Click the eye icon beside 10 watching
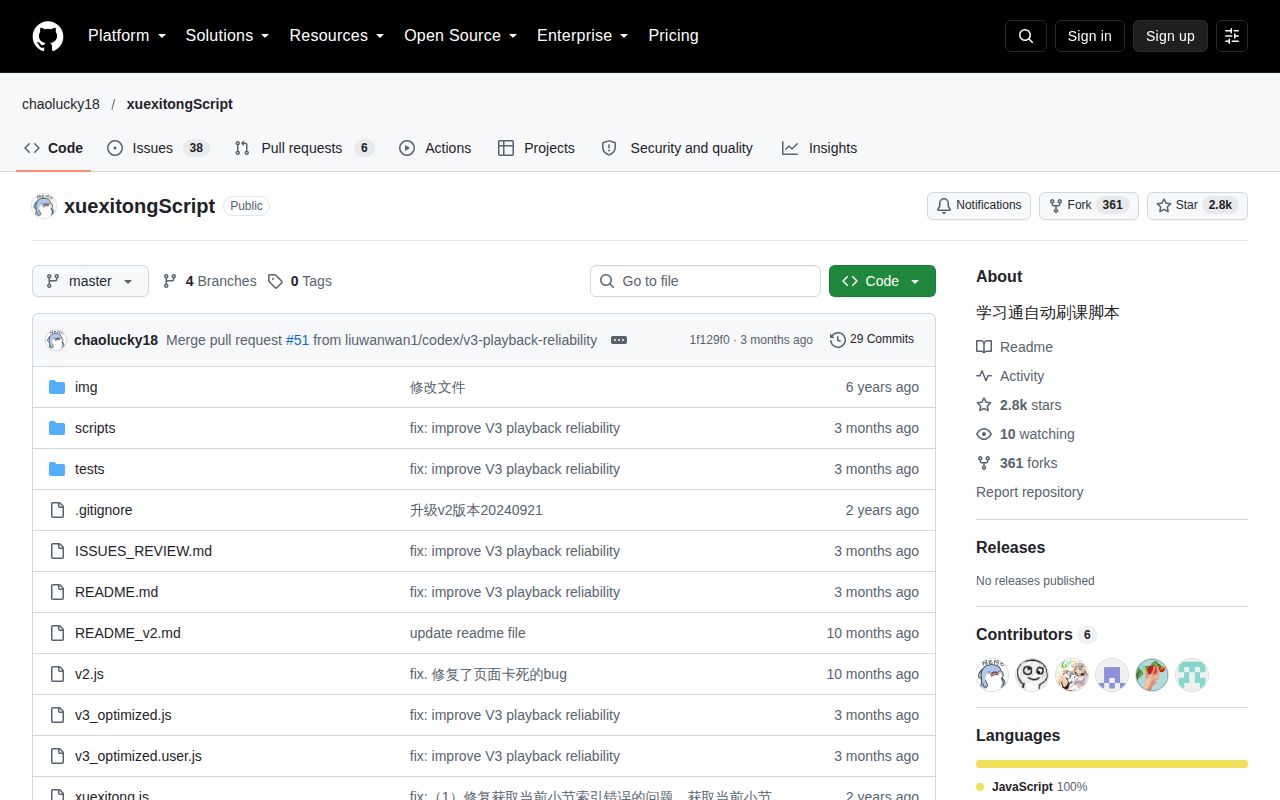This screenshot has width=1280, height=800. point(984,434)
